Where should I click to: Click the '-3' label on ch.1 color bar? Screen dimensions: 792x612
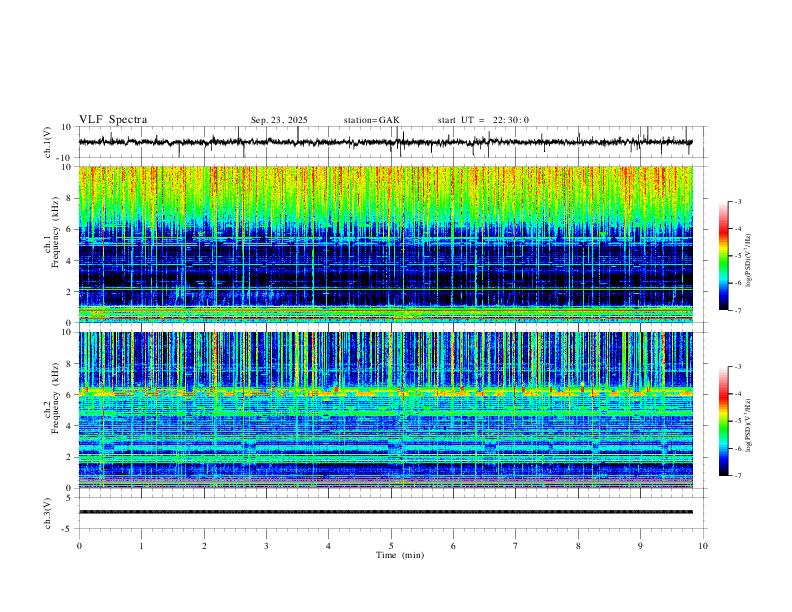click(737, 201)
